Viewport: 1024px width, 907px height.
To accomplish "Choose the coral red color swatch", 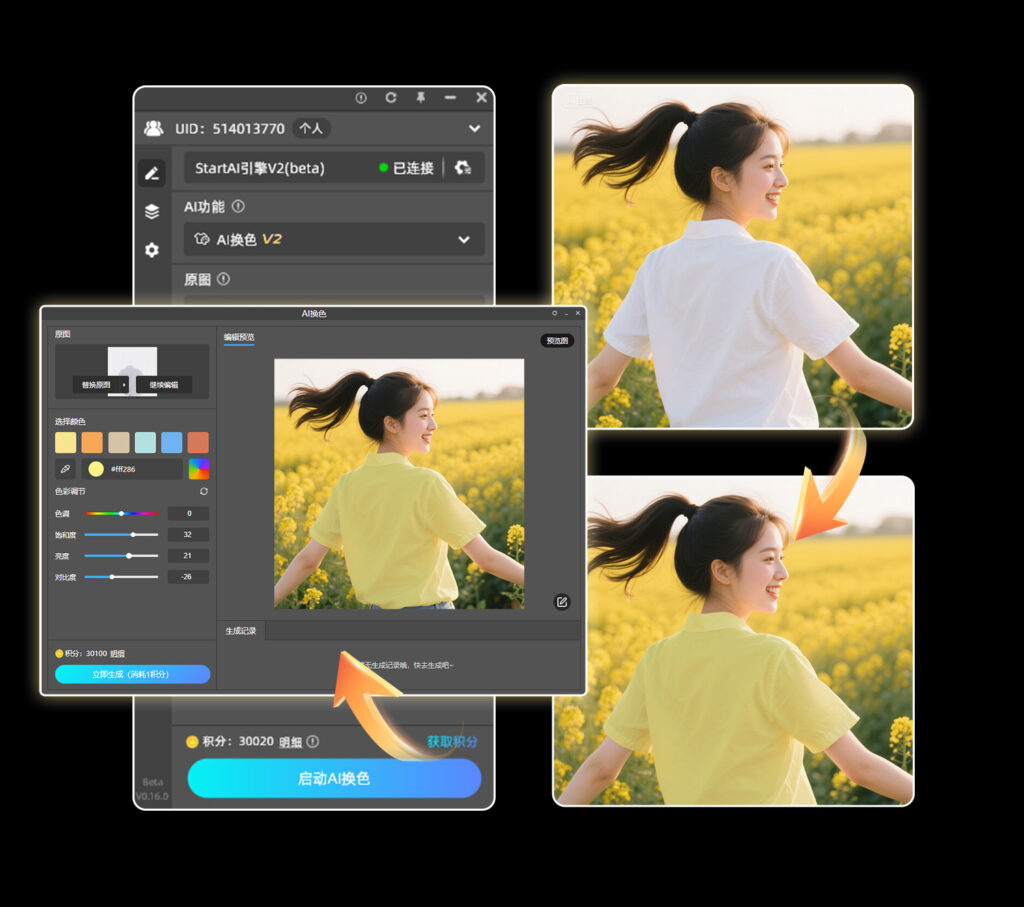I will (198, 442).
